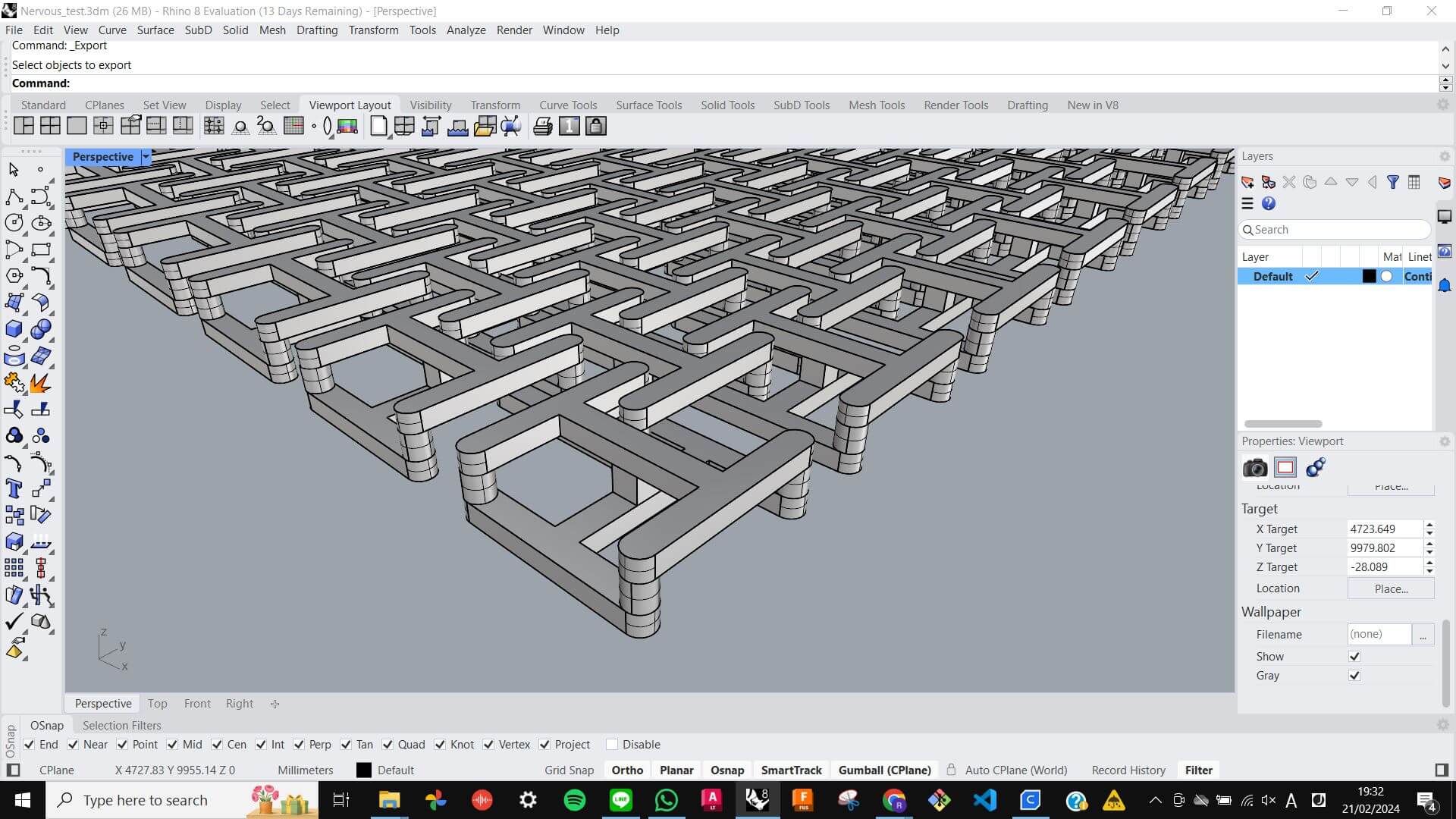The height and width of the screenshot is (819, 1456).
Task: Click the status bar black layer swatch
Action: pyautogui.click(x=364, y=770)
